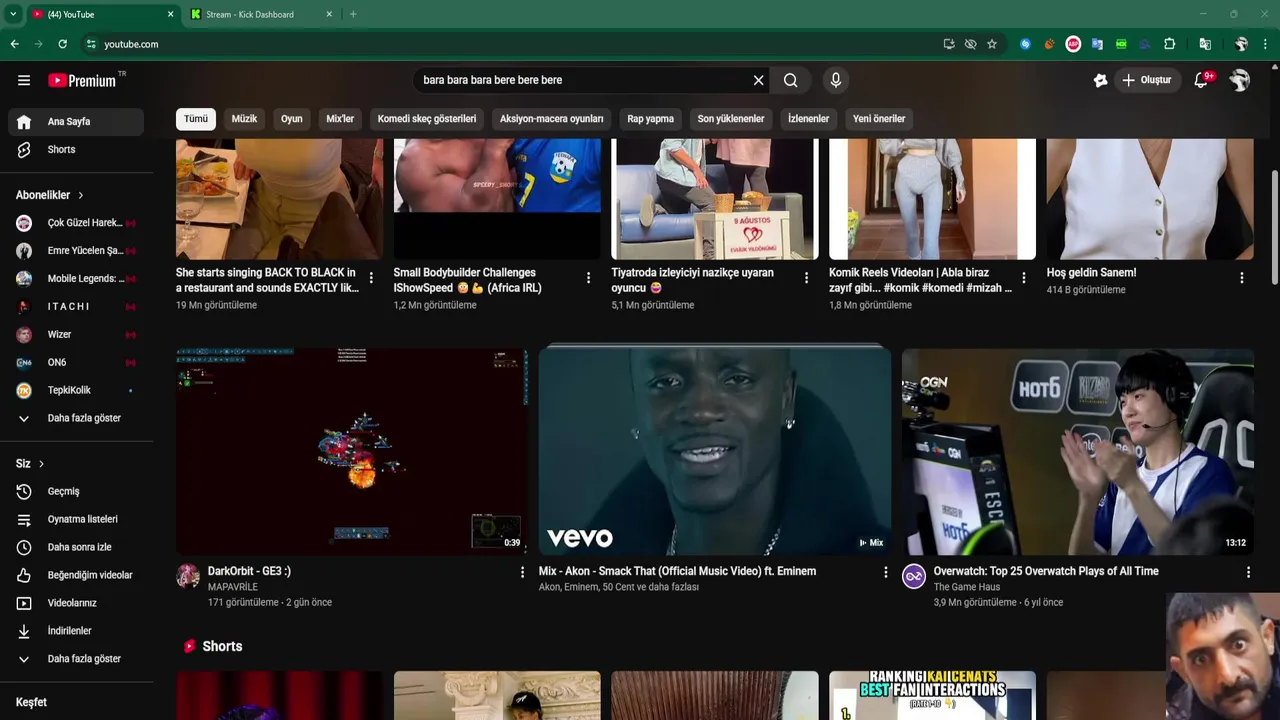Open Emre Yücelen channel subscription
The height and width of the screenshot is (720, 1280).
76,251
